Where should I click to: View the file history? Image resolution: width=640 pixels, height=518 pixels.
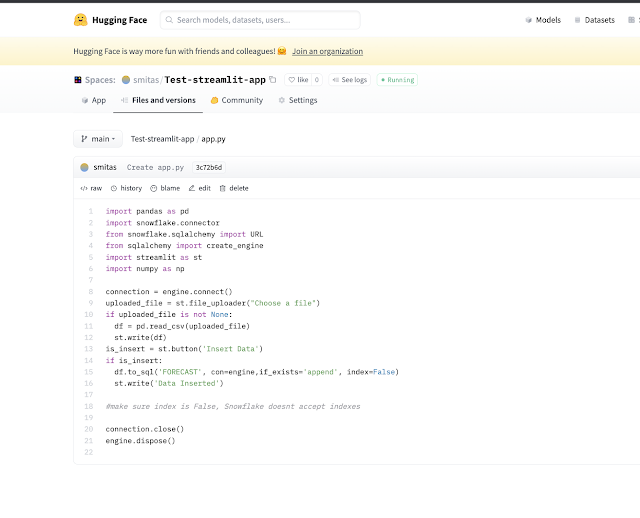(x=127, y=188)
